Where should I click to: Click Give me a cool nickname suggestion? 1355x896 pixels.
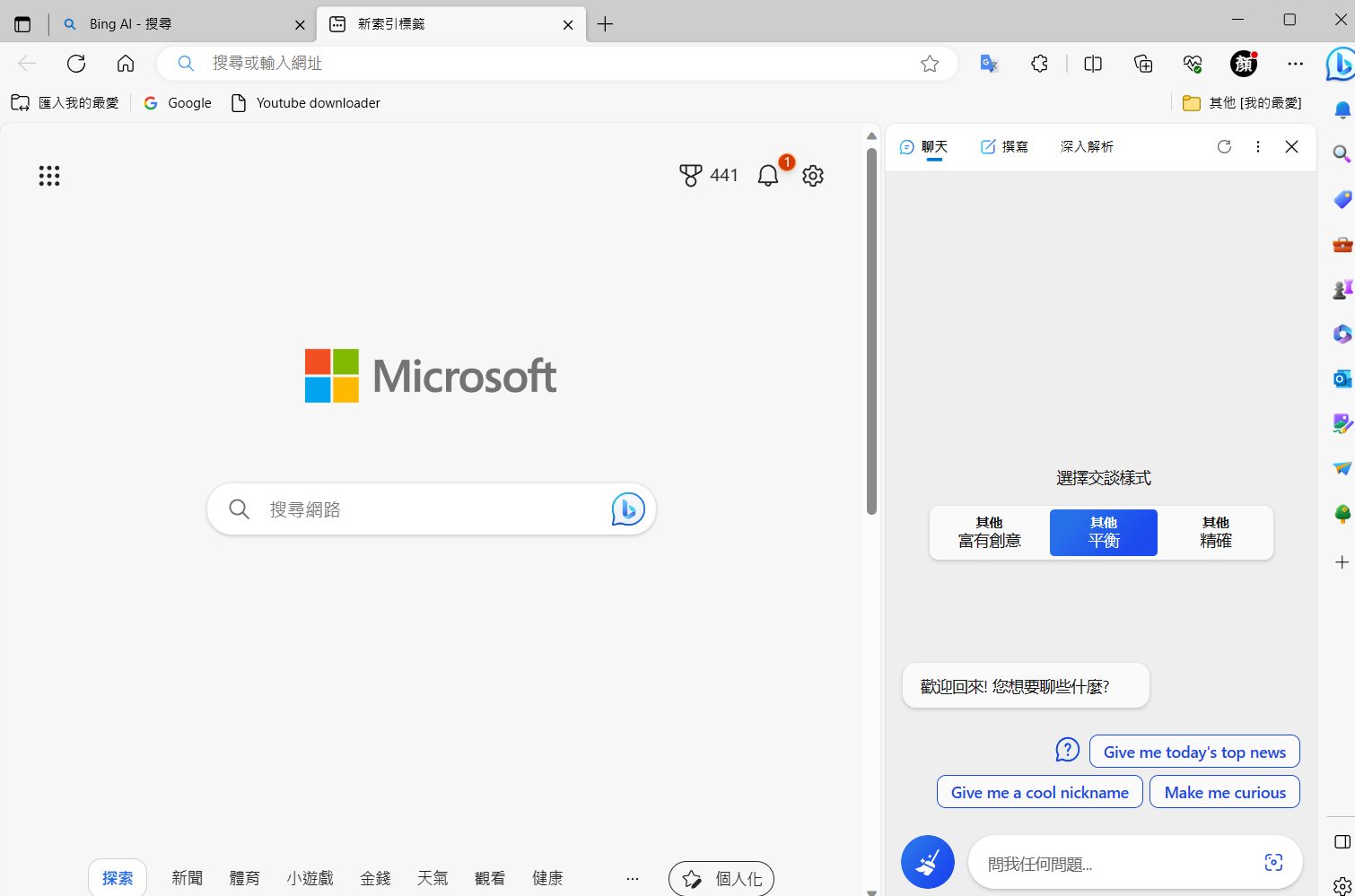(1039, 792)
